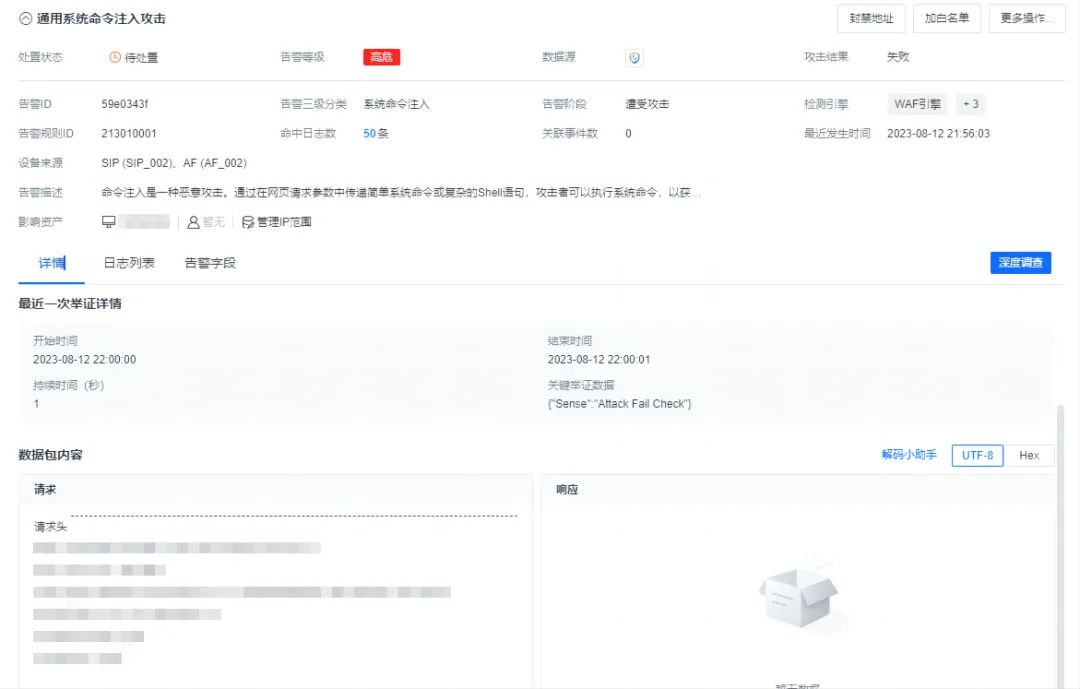1080x689 pixels.
Task: Click the 结束时间 2023-08-12 22:00:01 value
Action: [x=599, y=360]
